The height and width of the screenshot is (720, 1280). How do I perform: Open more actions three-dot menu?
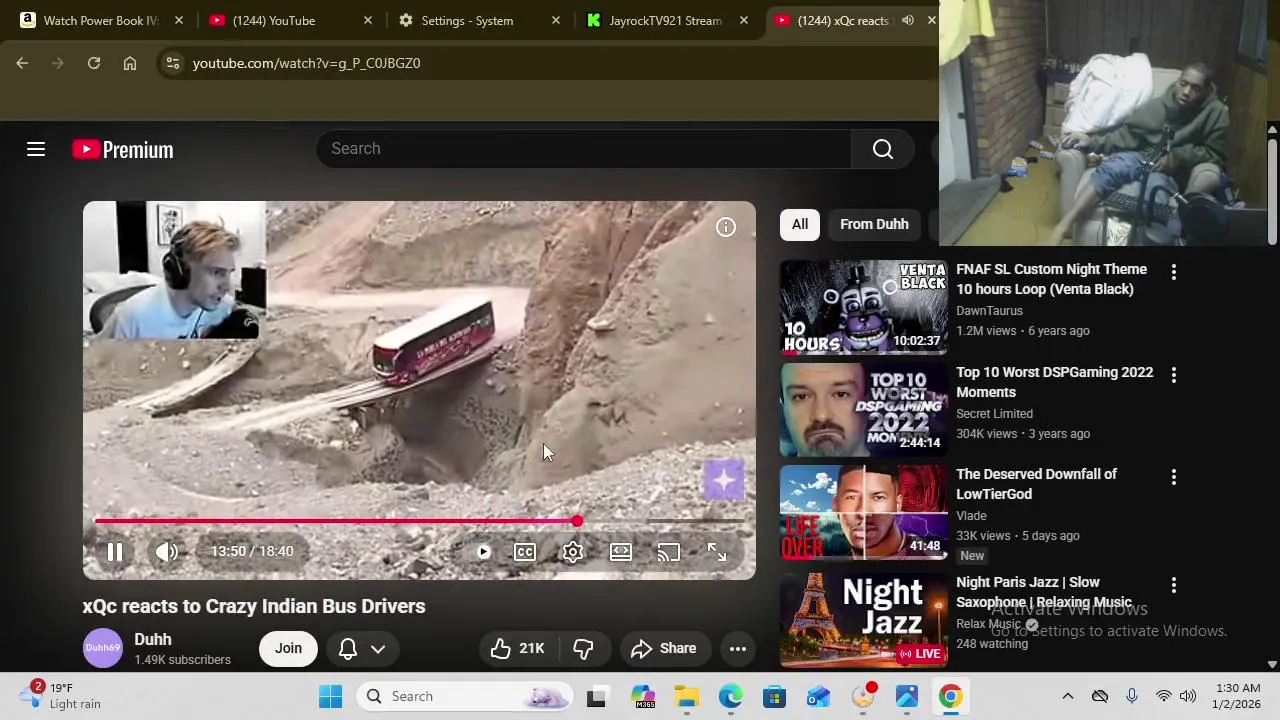tap(738, 648)
